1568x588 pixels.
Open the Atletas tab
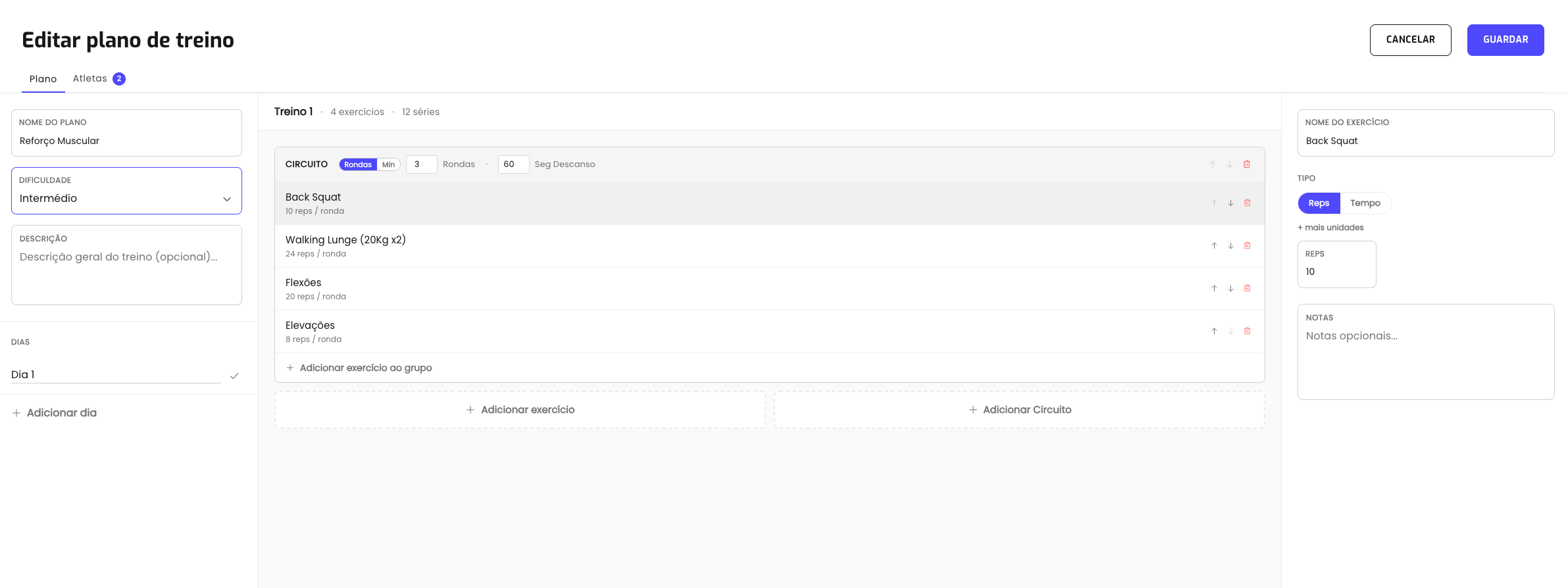click(99, 78)
